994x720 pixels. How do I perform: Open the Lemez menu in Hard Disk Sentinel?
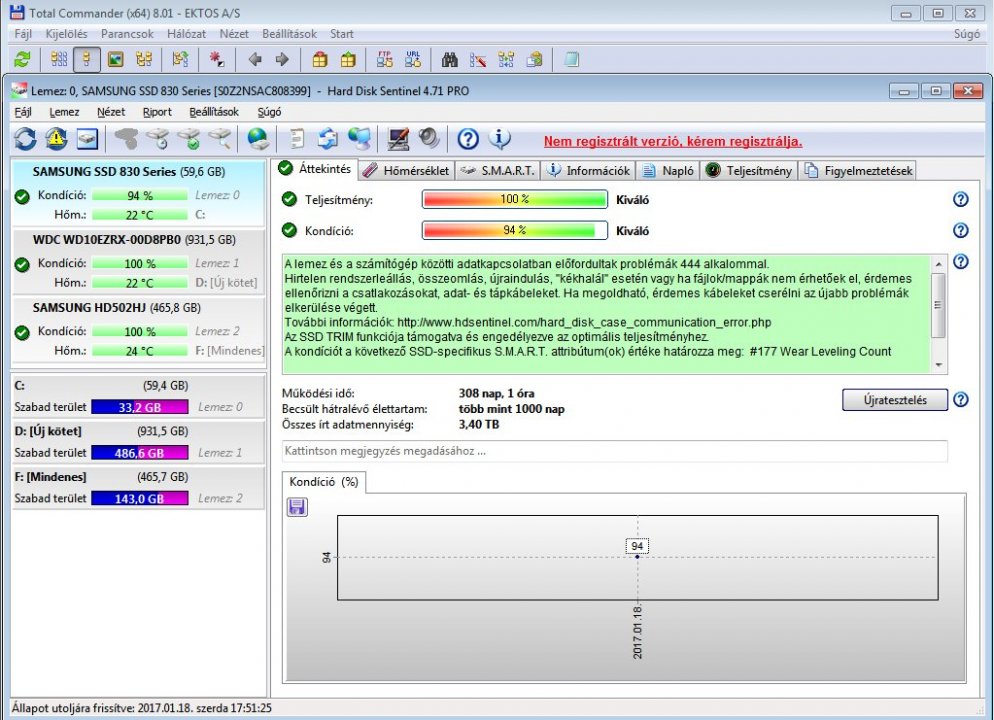tap(64, 112)
